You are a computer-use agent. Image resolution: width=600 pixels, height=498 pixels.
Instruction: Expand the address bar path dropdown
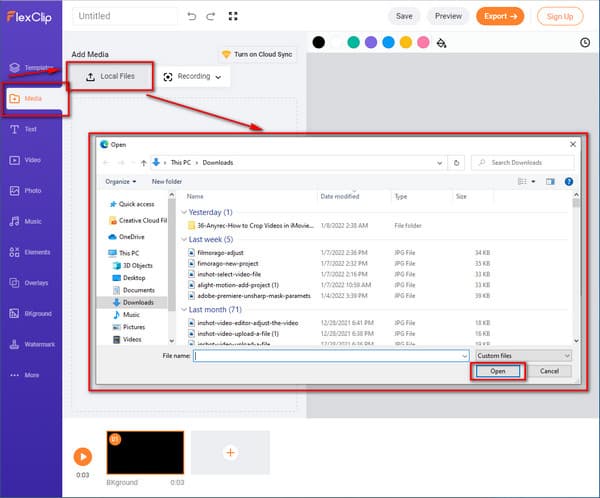pyautogui.click(x=439, y=163)
